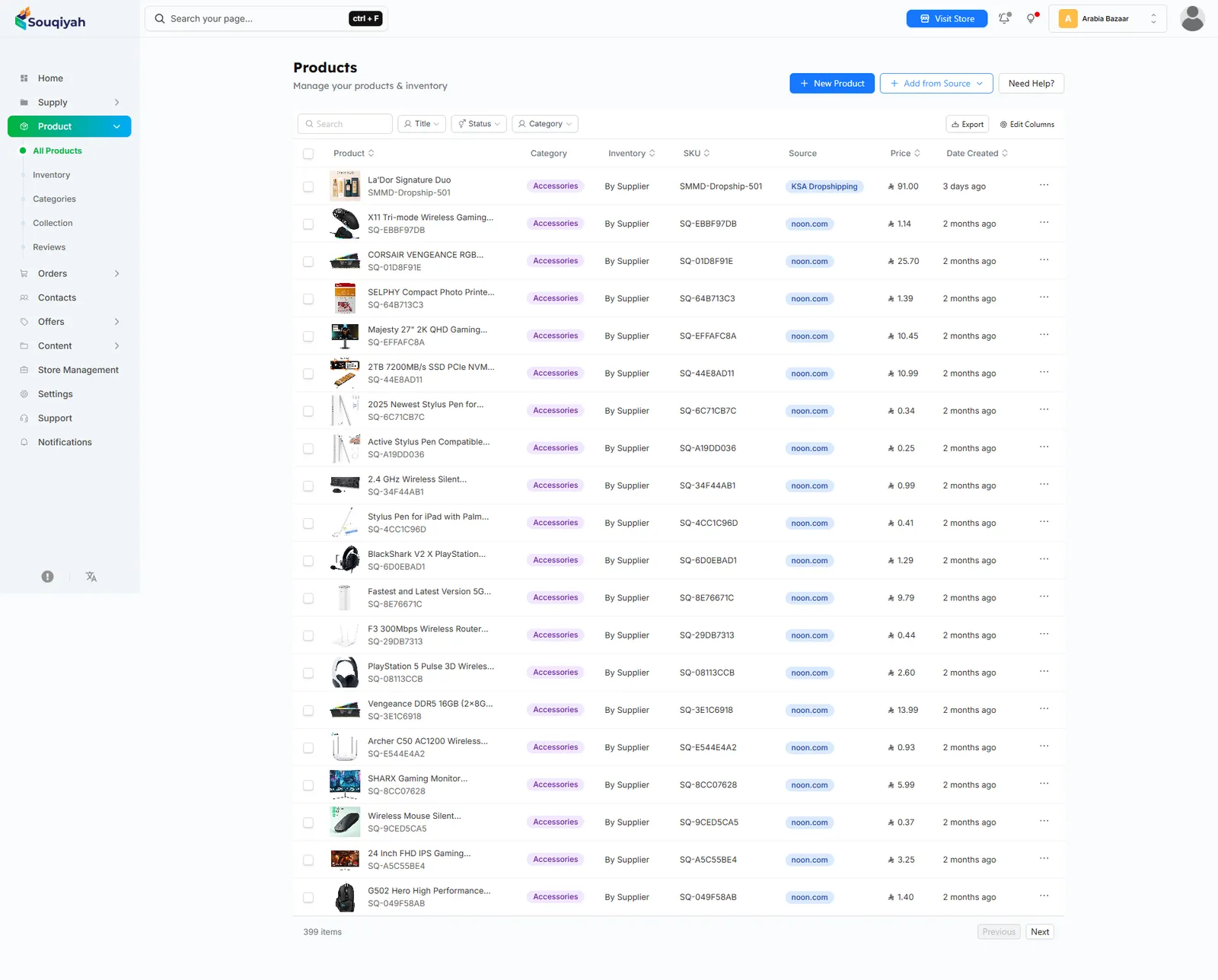
Task: Click the lightbulb tips icon in header
Action: pos(1031,18)
